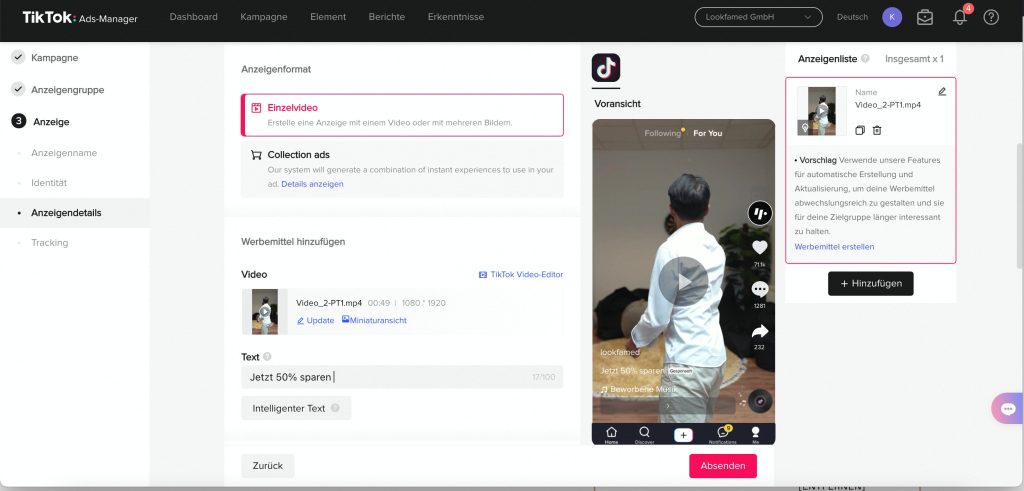The height and width of the screenshot is (491, 1024).
Task: Click the comment bubble icon in preview
Action: point(760,289)
